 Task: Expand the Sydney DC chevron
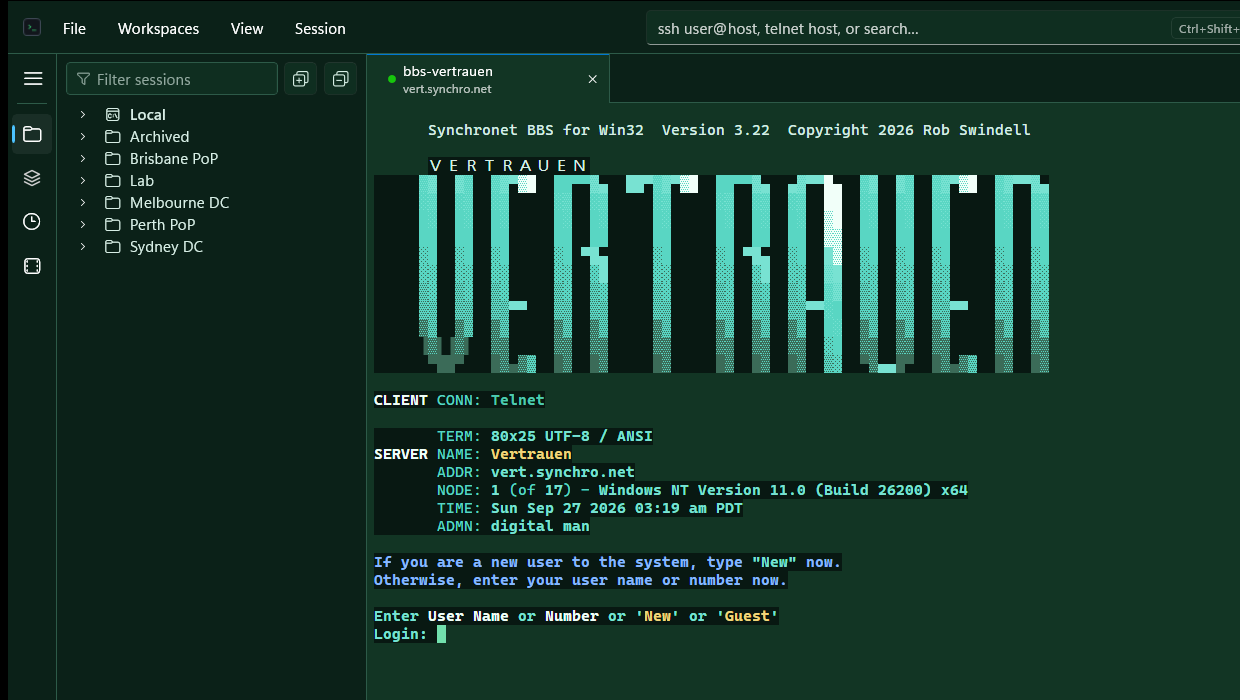[83, 247]
